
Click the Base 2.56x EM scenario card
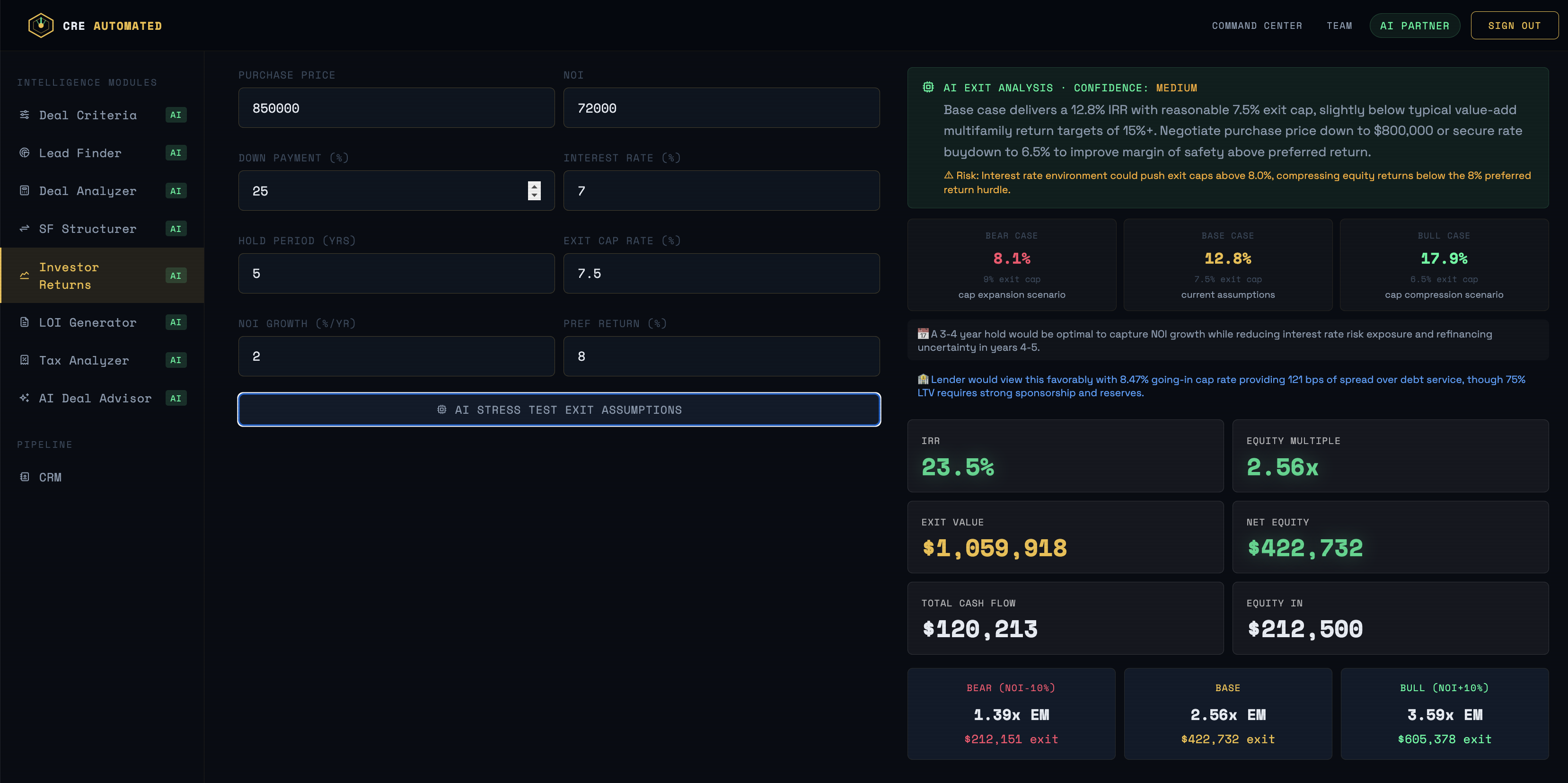click(1228, 713)
